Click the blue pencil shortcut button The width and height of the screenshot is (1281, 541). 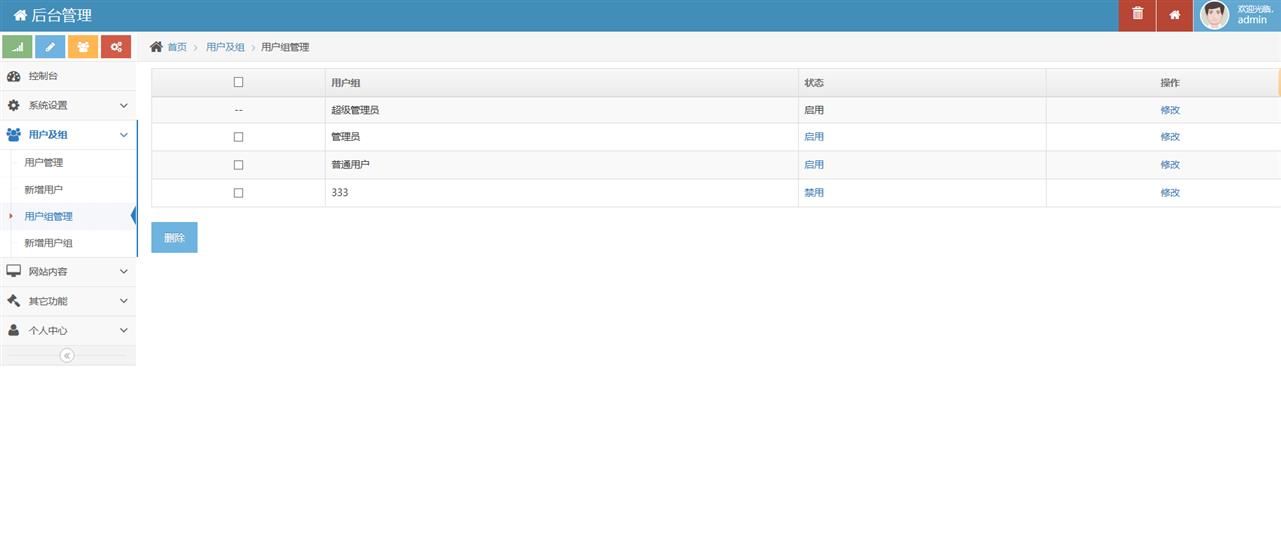click(50, 47)
